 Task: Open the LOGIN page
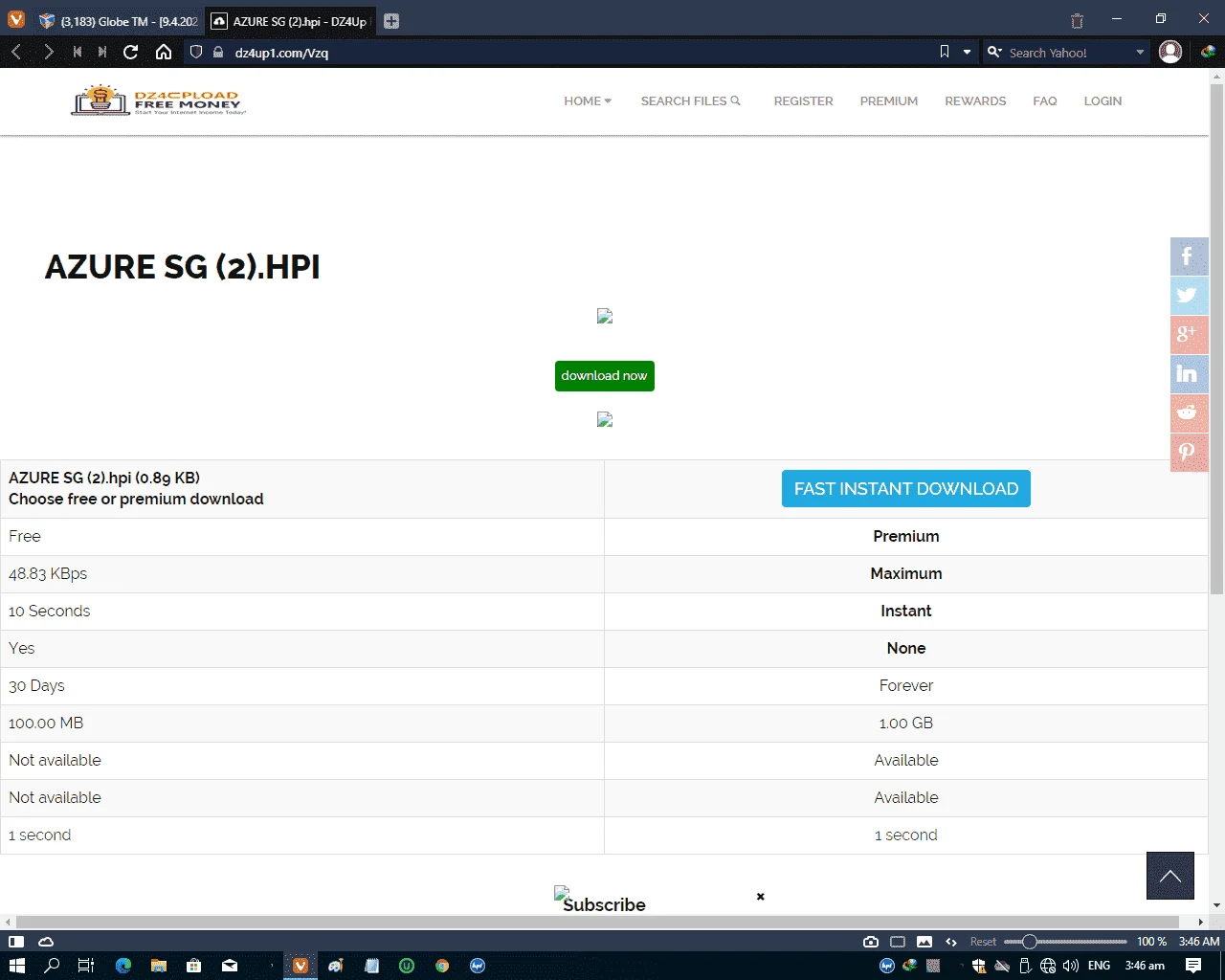pyautogui.click(x=1102, y=100)
